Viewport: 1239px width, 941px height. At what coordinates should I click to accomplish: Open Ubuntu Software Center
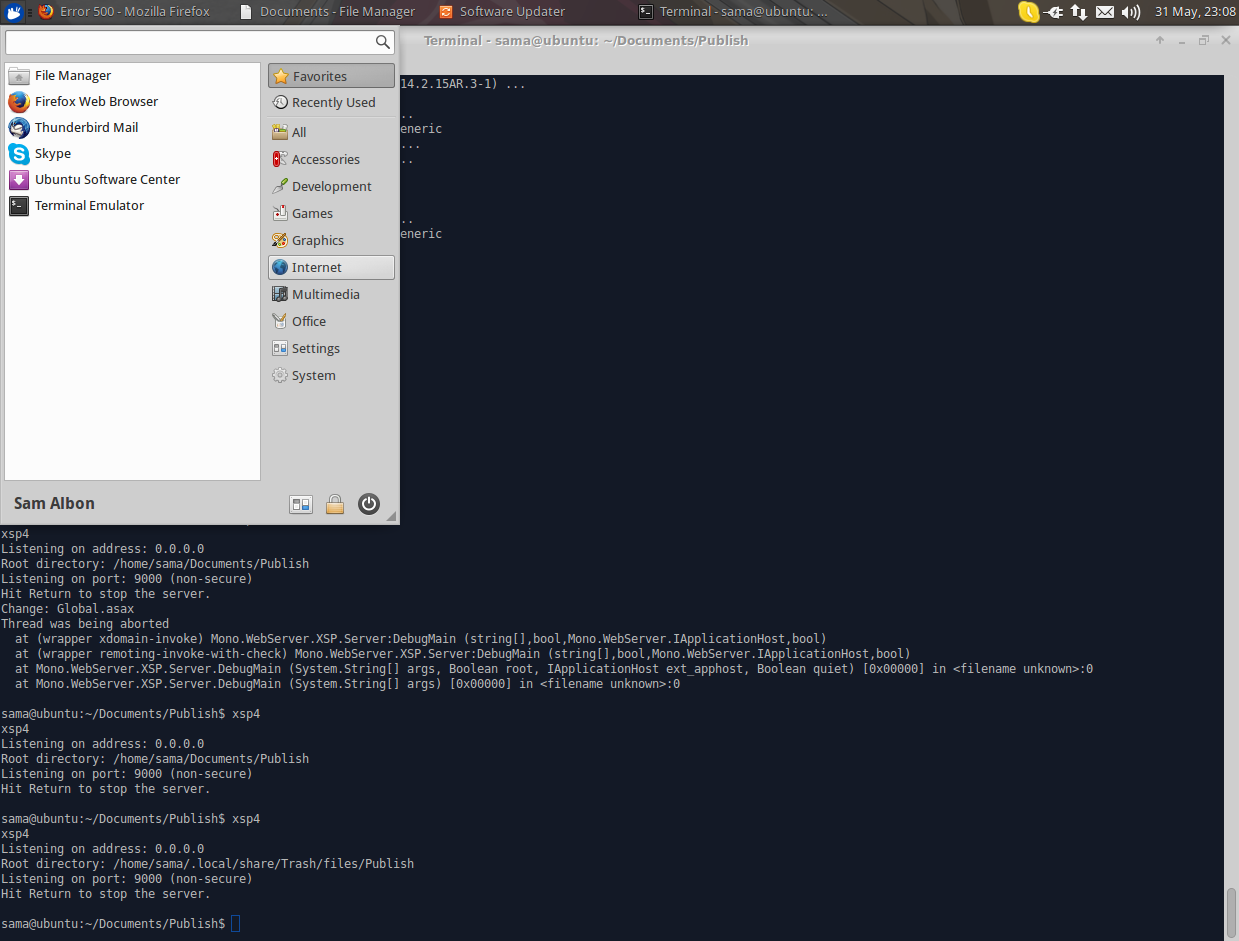(107, 179)
